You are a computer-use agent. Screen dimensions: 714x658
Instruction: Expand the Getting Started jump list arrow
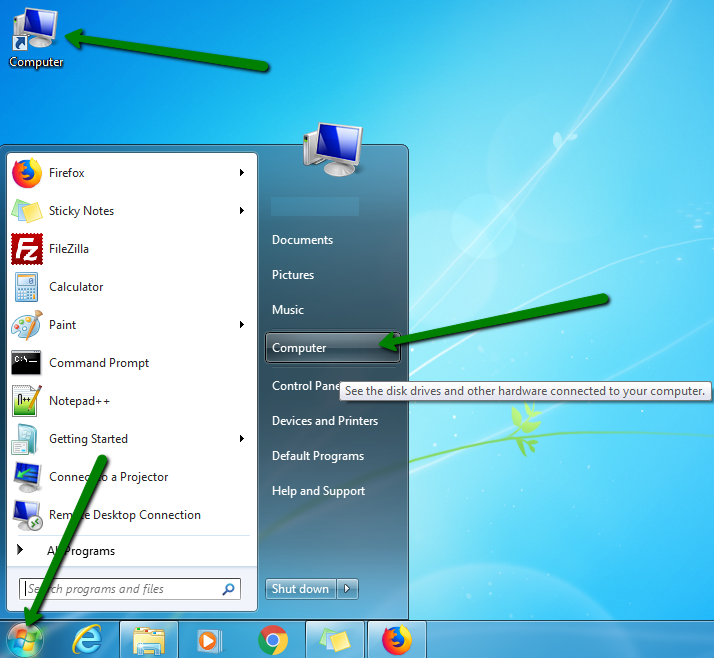[242, 439]
